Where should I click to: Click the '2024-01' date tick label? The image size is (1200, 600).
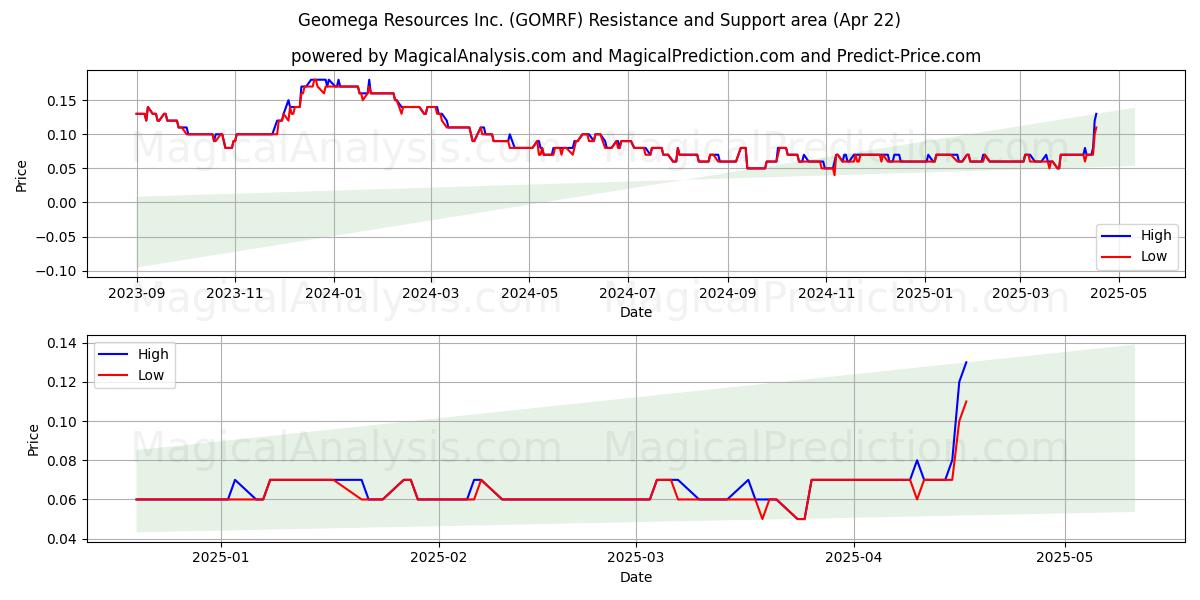(333, 292)
